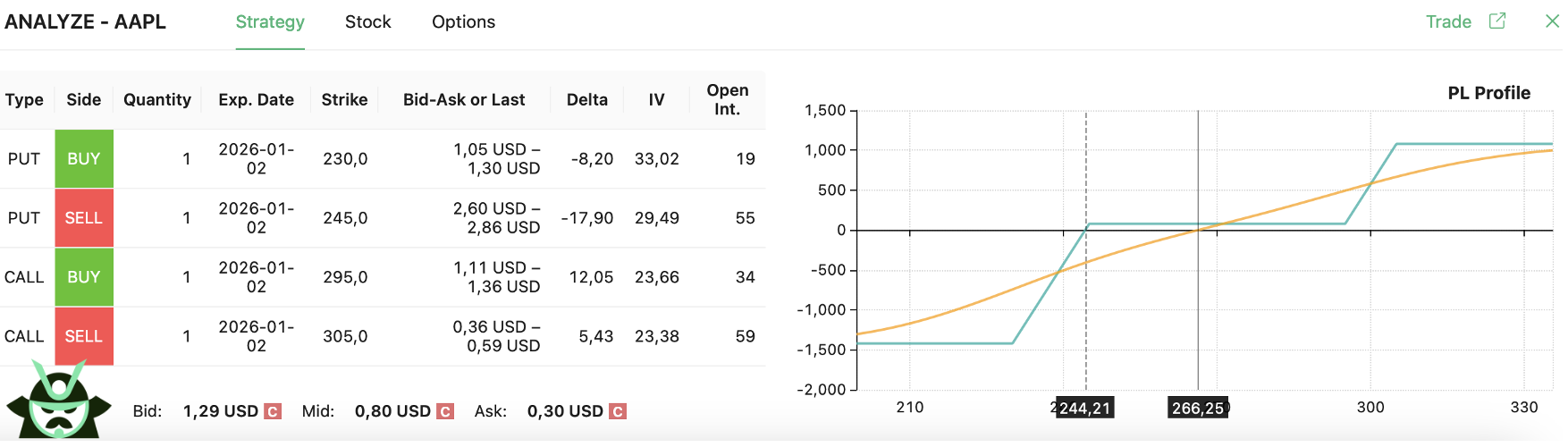Click the red C icon next to Bid price

[x=274, y=411]
